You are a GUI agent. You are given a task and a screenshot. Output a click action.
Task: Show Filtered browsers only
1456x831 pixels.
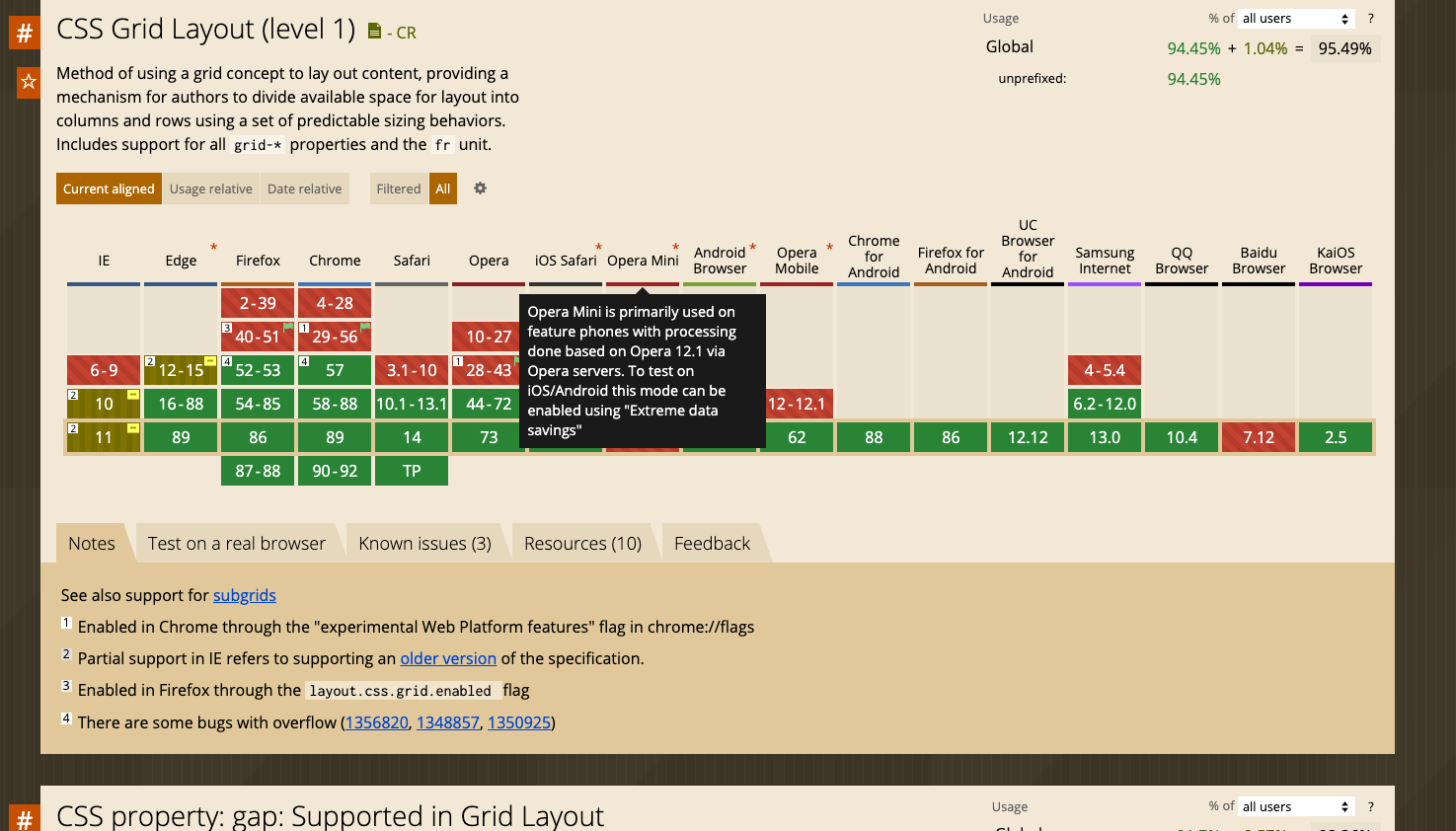399,189
